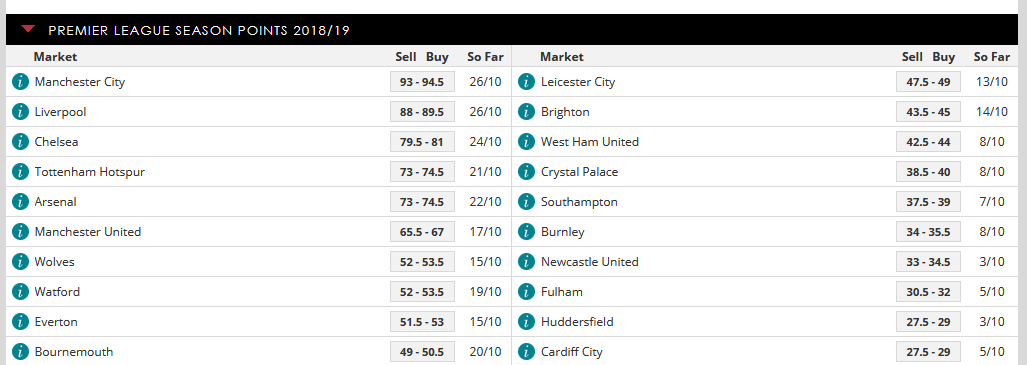Open info icon for Everton
The height and width of the screenshot is (365, 1027).
(20, 322)
